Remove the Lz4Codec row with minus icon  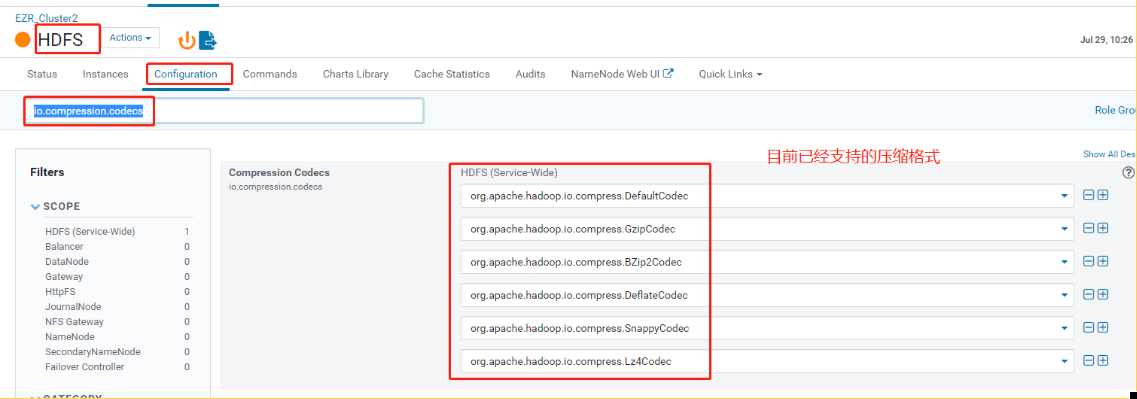click(x=1088, y=360)
